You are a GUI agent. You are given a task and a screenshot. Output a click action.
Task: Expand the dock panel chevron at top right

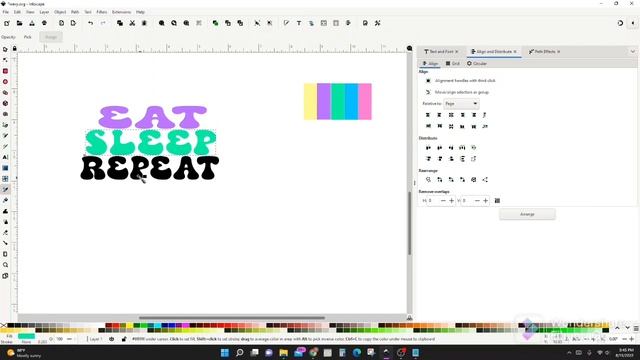click(x=633, y=51)
